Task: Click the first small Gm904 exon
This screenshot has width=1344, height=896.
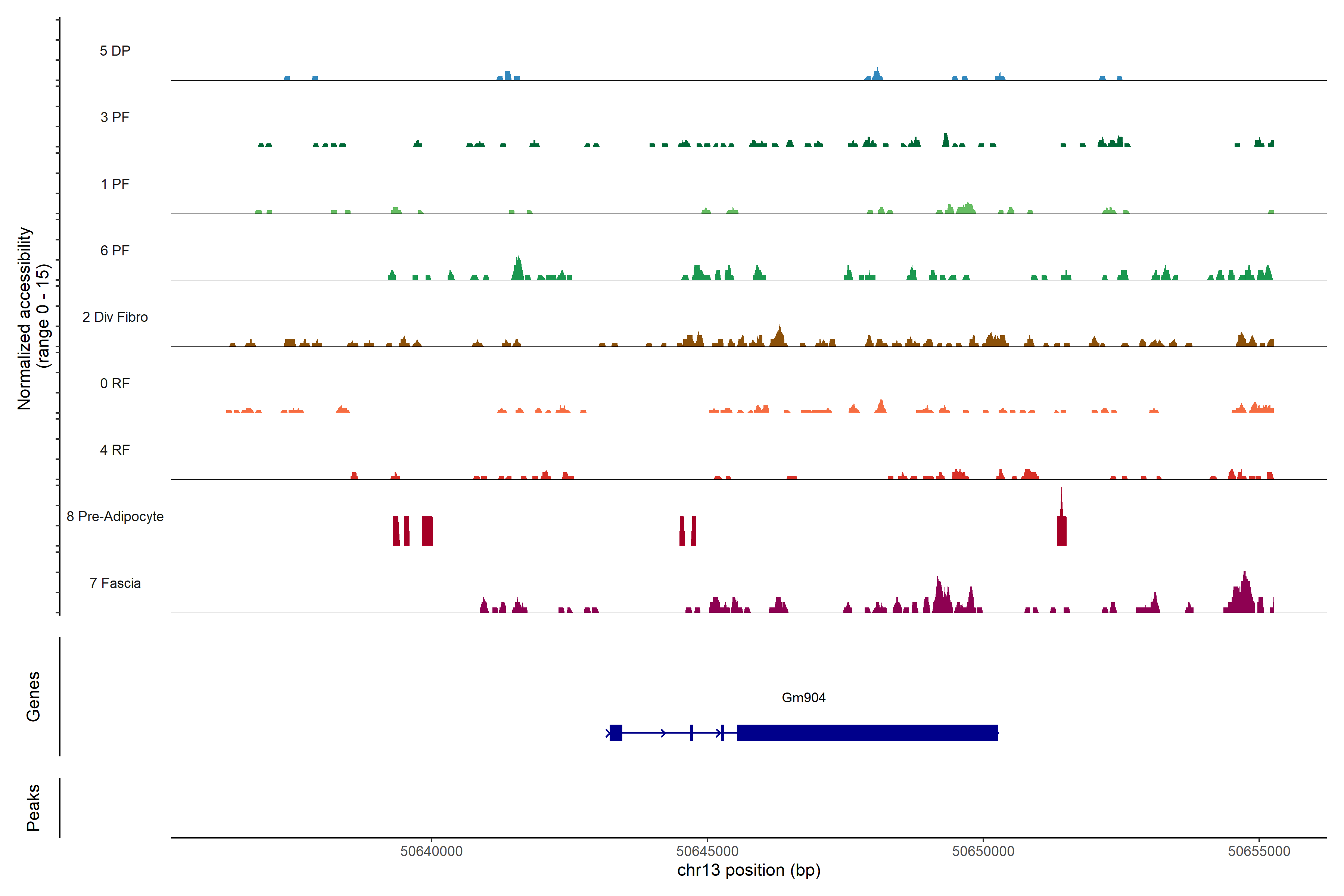Action: pos(615,732)
